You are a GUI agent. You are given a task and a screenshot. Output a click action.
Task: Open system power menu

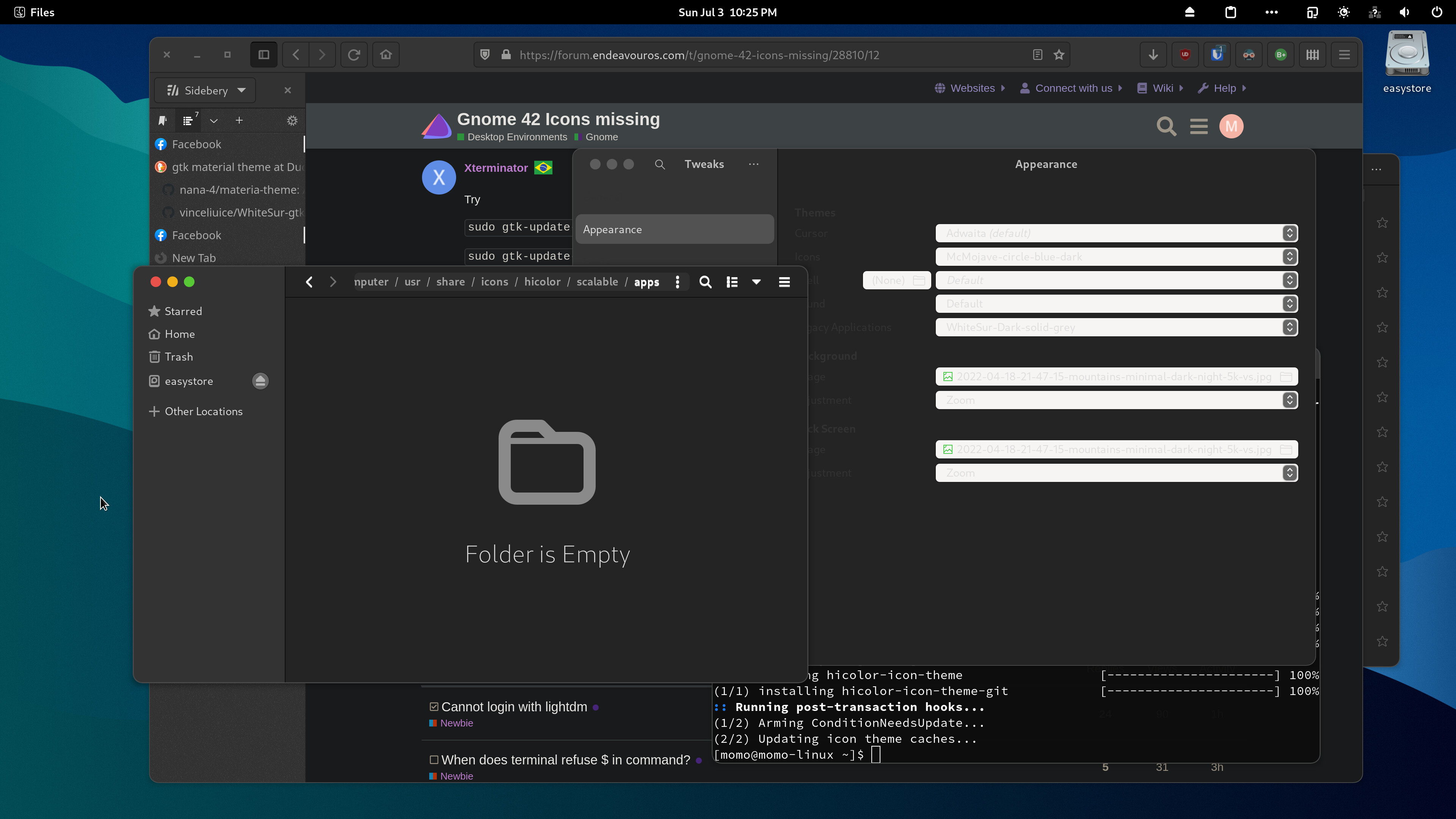coord(1436,12)
